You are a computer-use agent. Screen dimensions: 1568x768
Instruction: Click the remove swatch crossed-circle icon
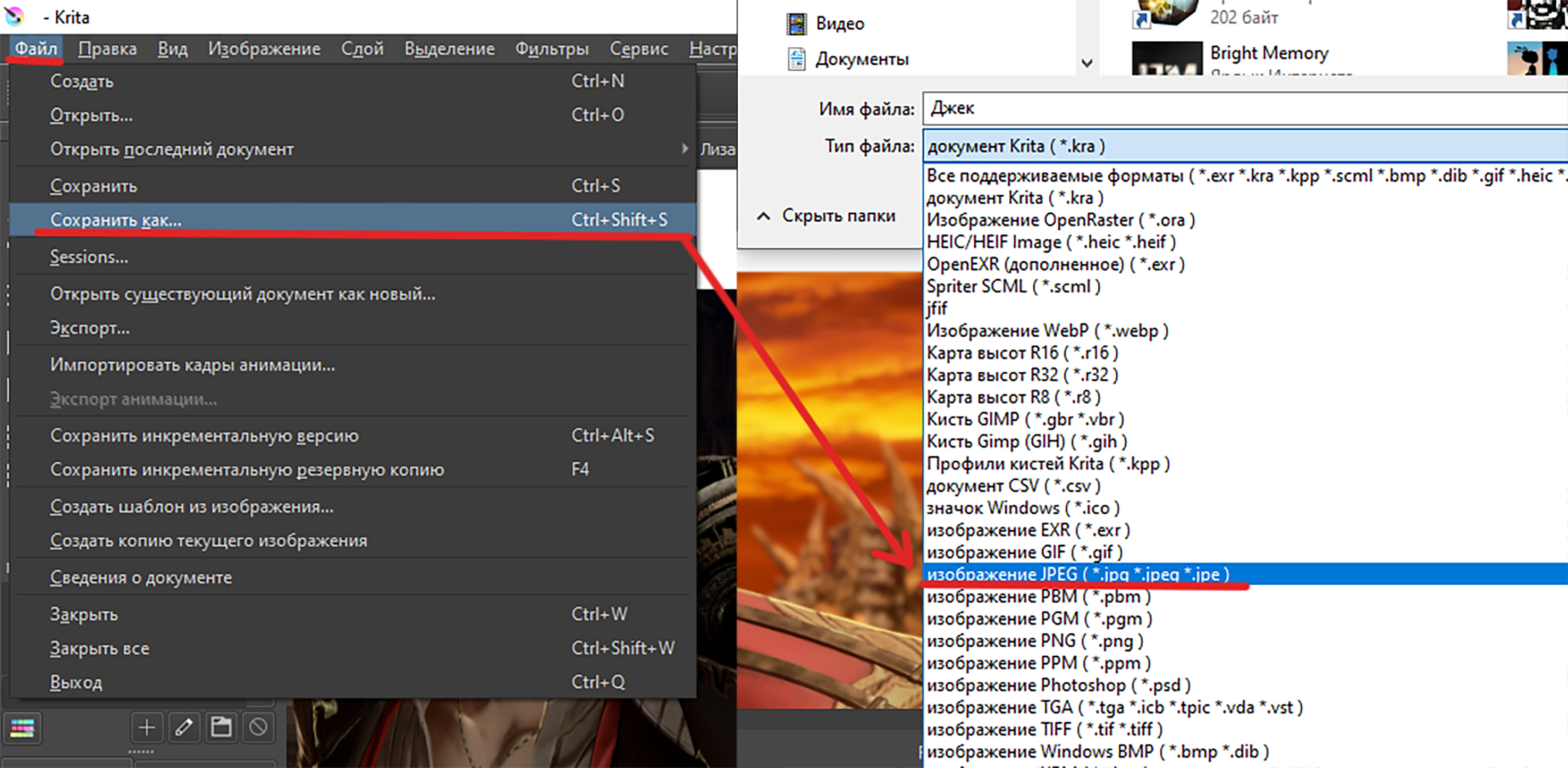pos(258,727)
